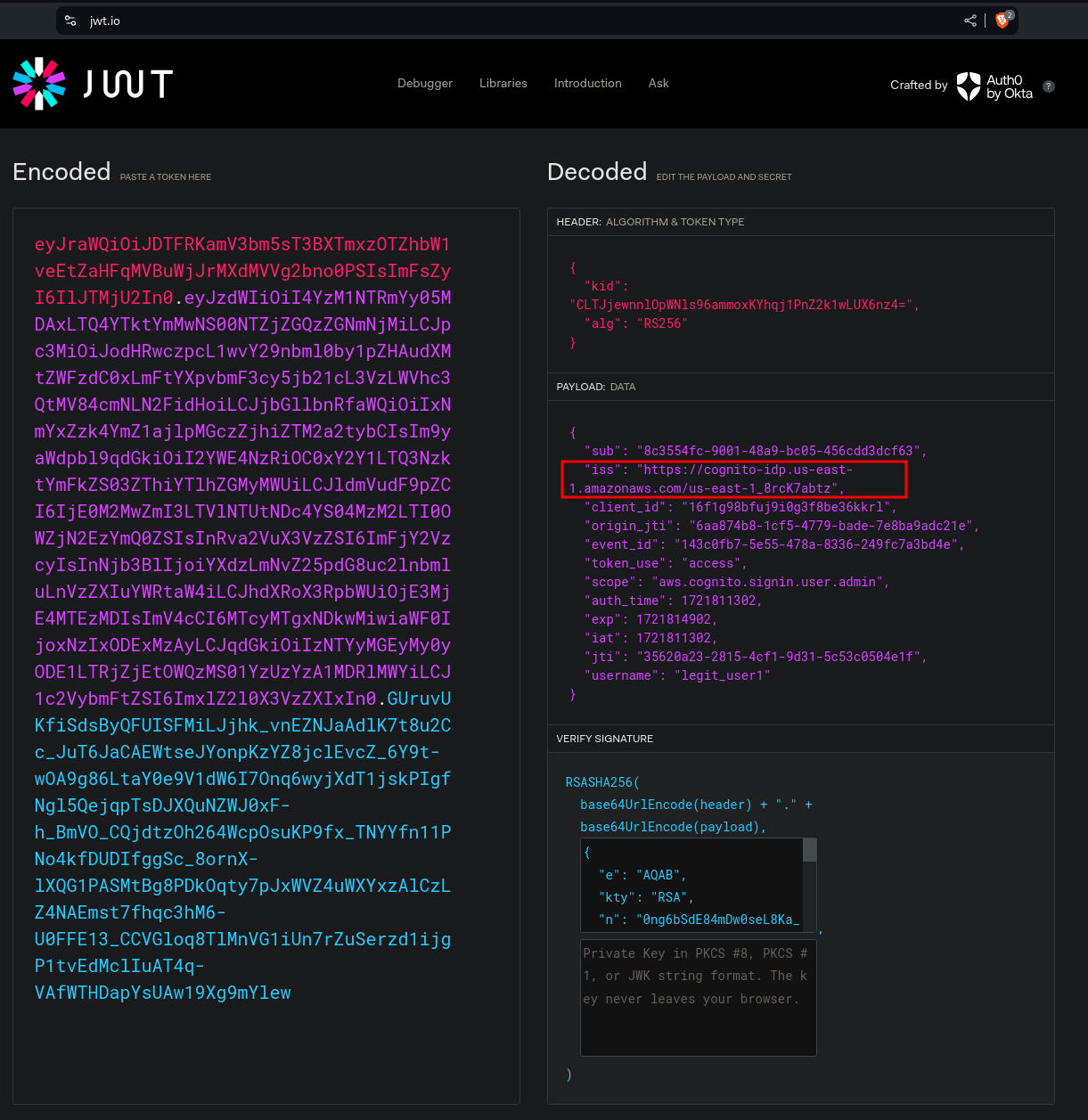
Task: Click the 'Auth0 by Okta' text link
Action: pyautogui.click(x=1010, y=86)
